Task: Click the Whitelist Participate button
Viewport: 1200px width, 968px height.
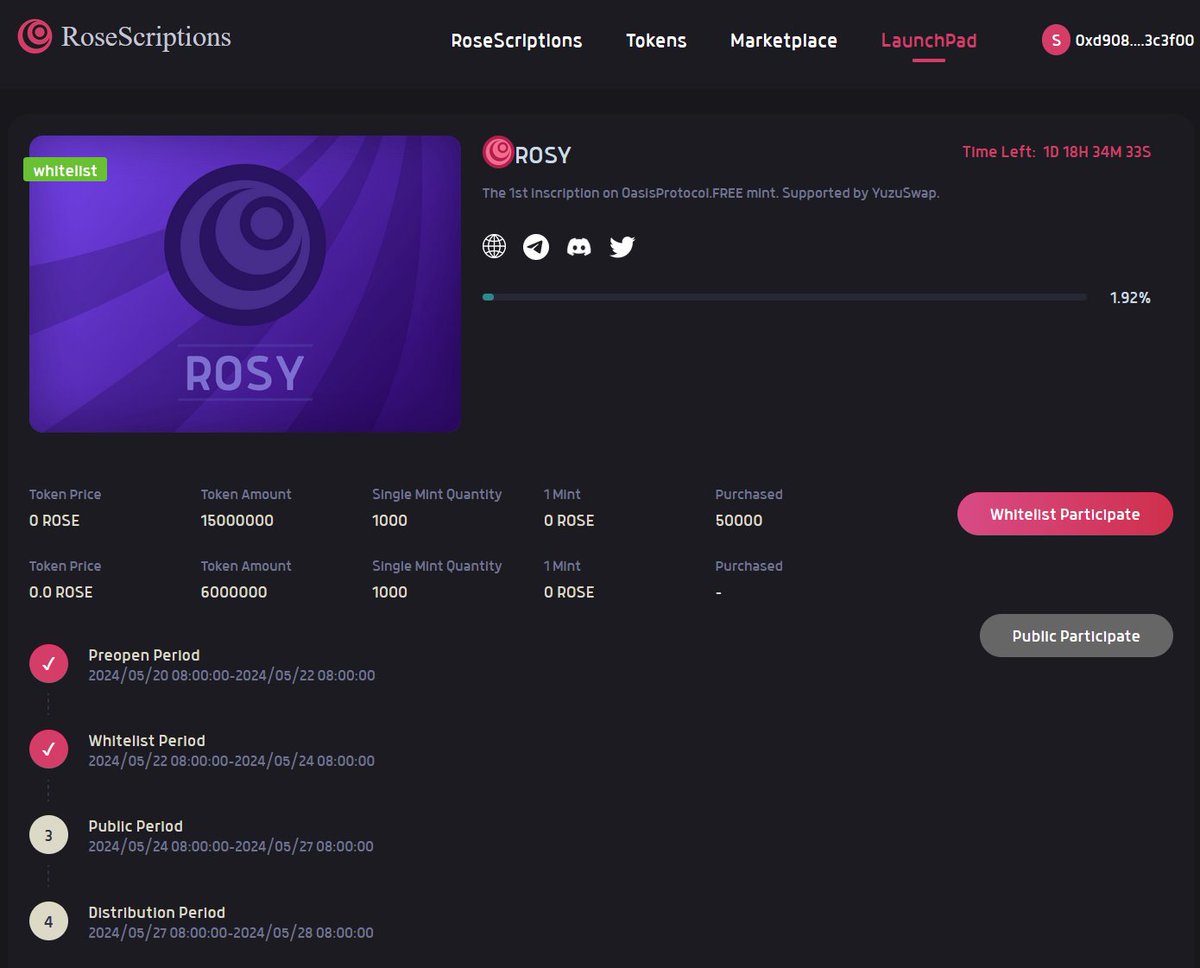Action: (x=1065, y=514)
